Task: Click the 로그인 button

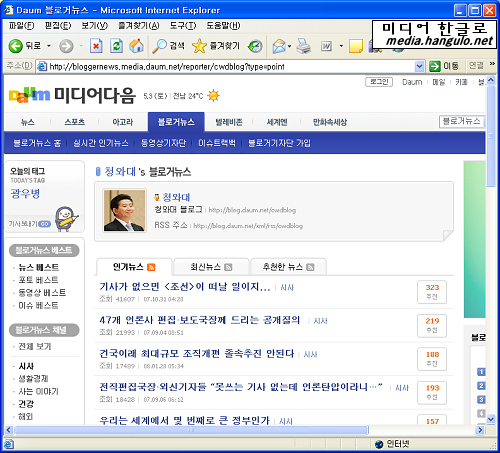Action: [x=379, y=82]
